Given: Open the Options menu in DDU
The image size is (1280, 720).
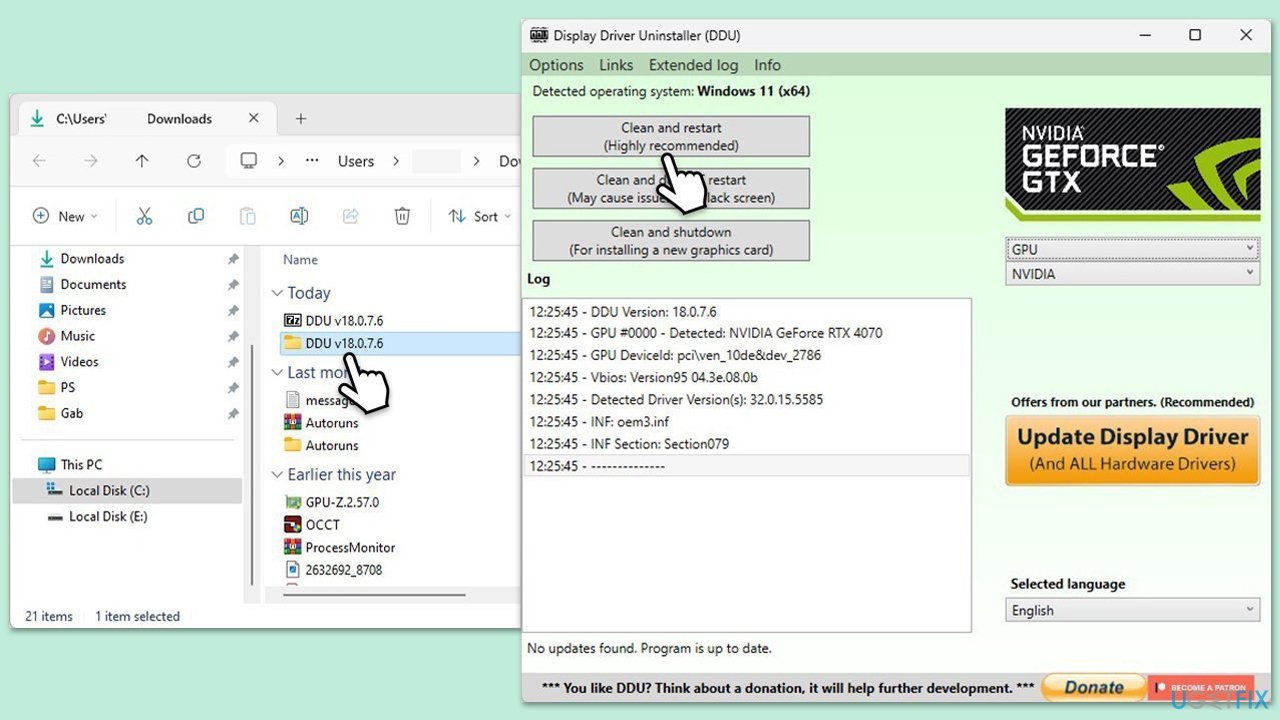Looking at the screenshot, I should (x=556, y=65).
